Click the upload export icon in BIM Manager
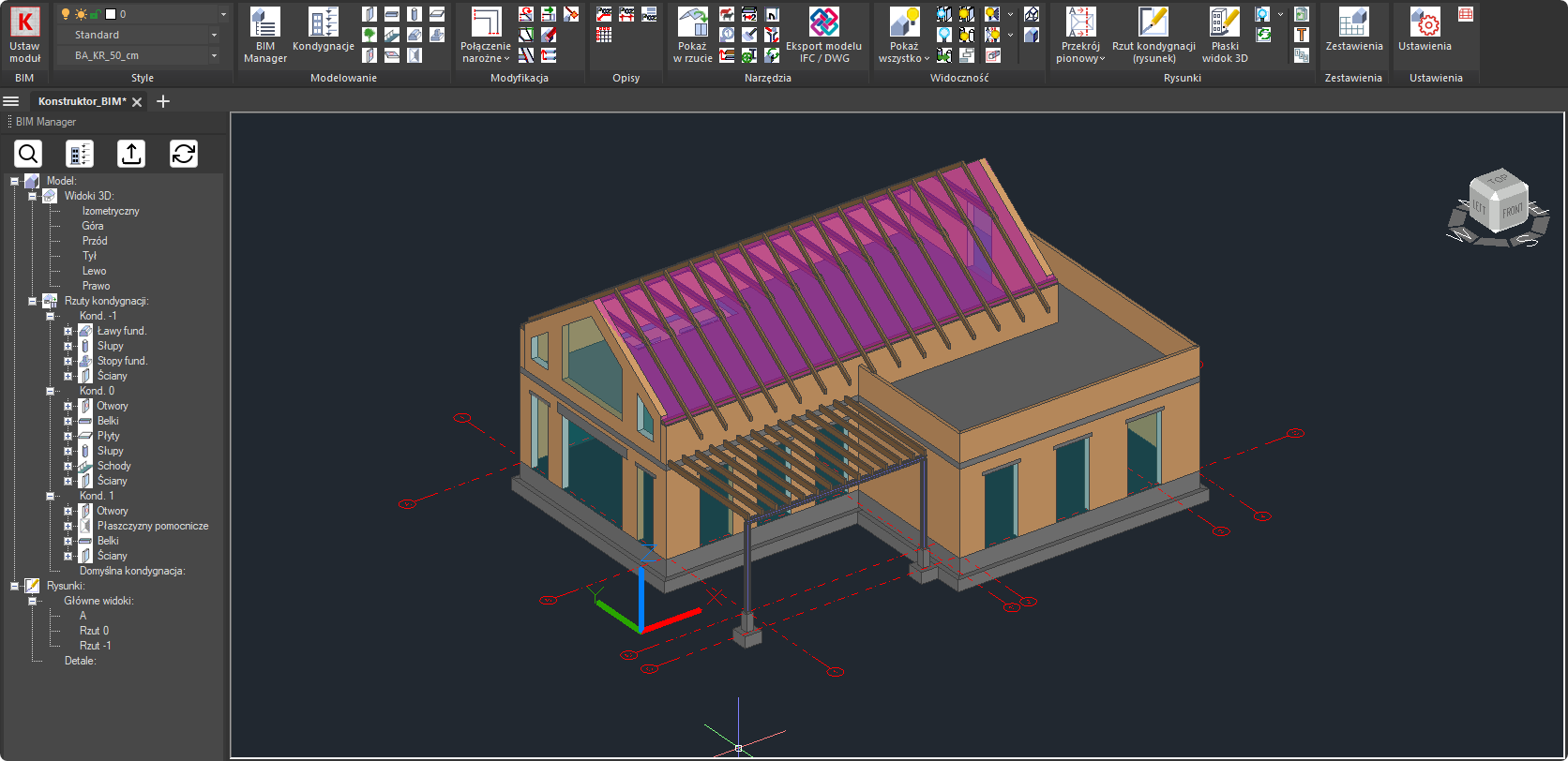This screenshot has height=761, width=1568. point(131,154)
